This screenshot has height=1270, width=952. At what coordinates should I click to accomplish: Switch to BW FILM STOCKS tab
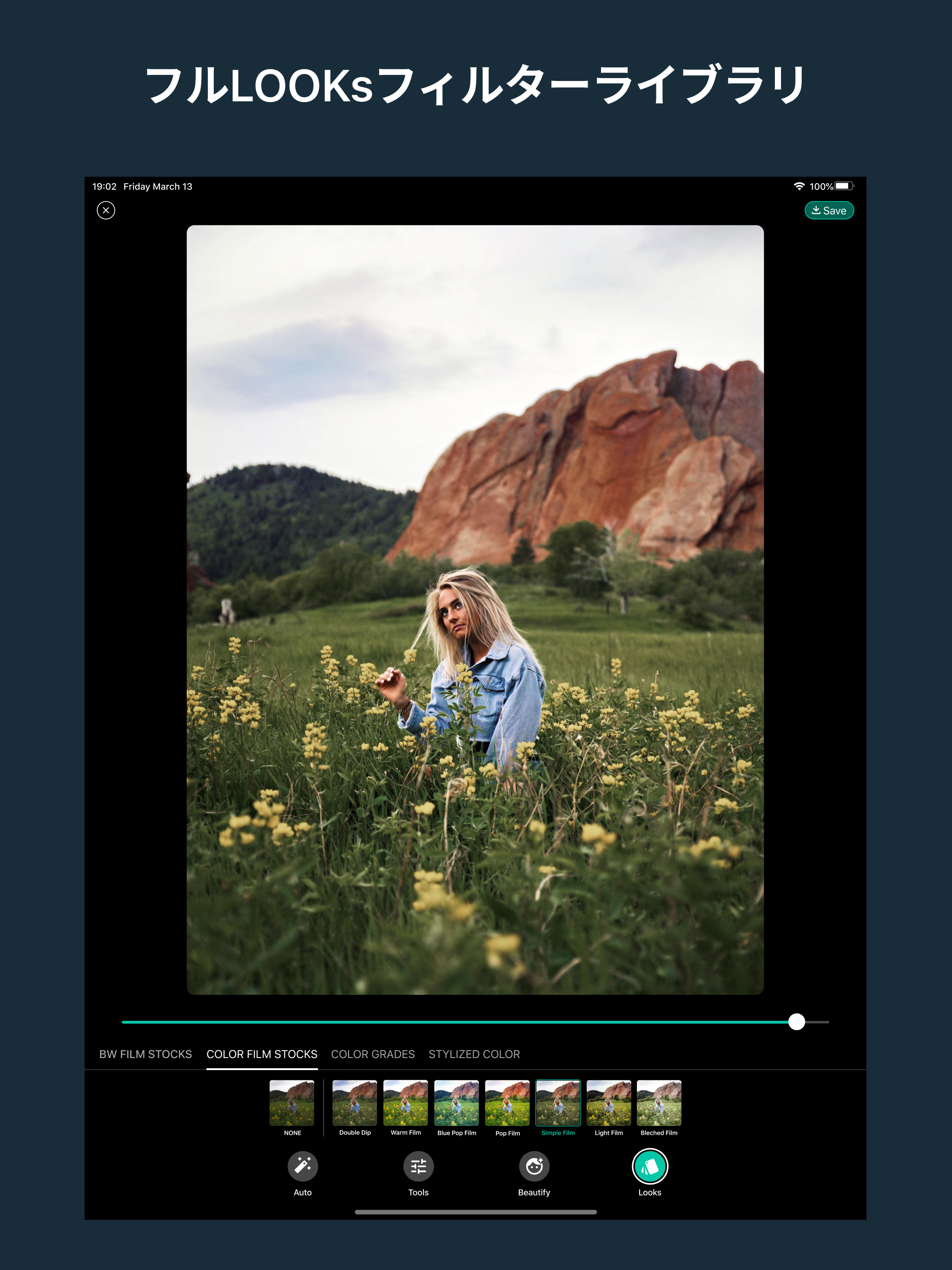[x=145, y=1054]
